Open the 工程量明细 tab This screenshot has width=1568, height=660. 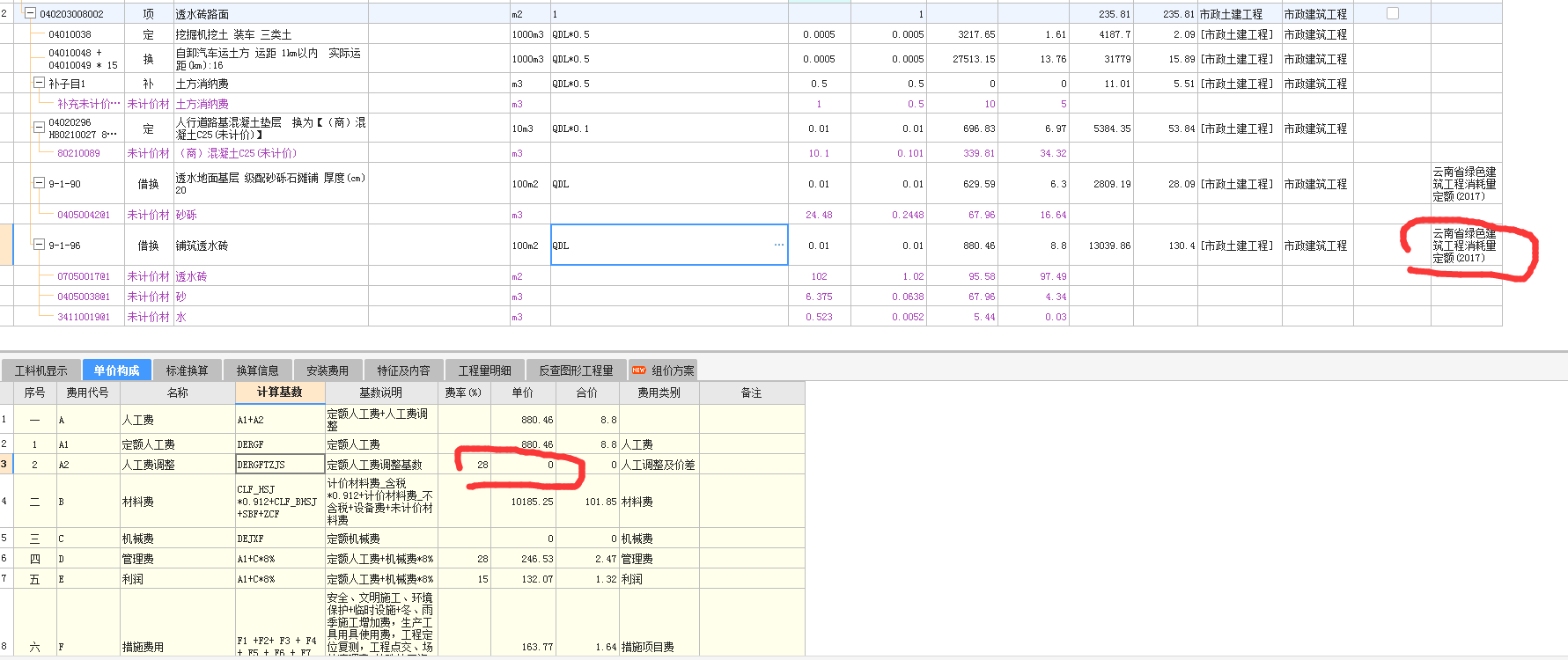pyautogui.click(x=484, y=370)
